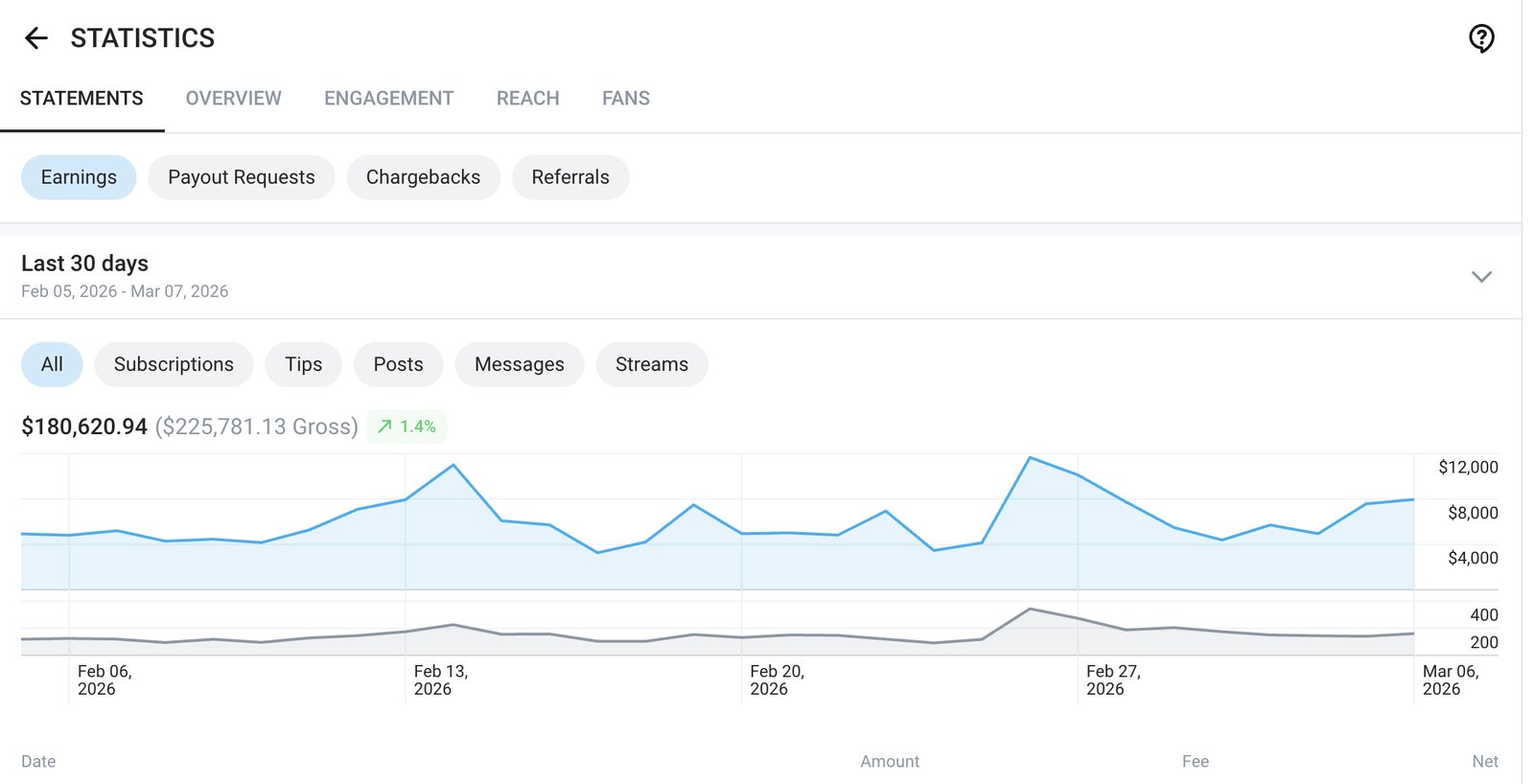
Task: Click the 200 y-axis label
Action: click(x=1483, y=642)
